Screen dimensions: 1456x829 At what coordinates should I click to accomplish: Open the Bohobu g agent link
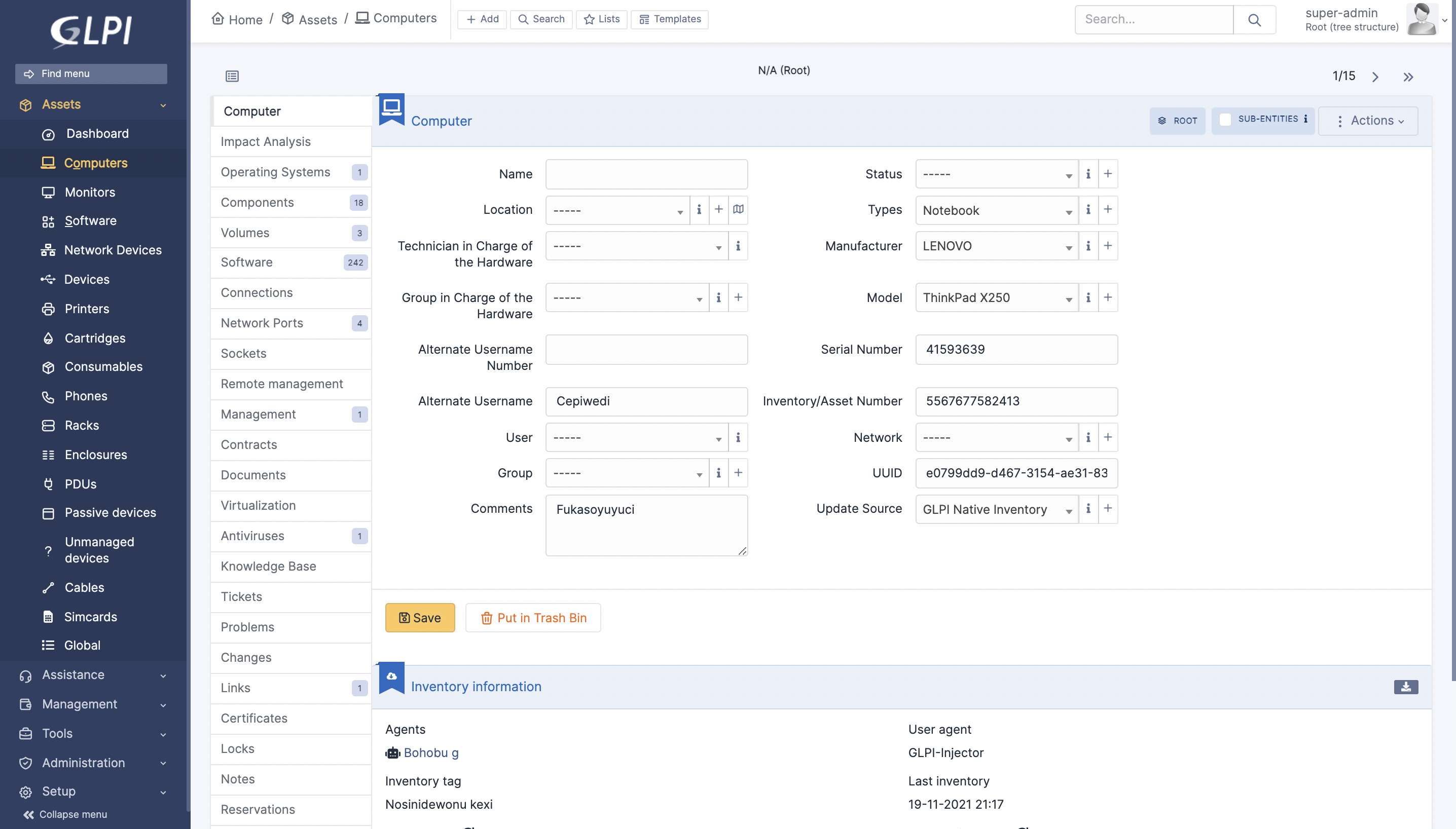pyautogui.click(x=431, y=752)
